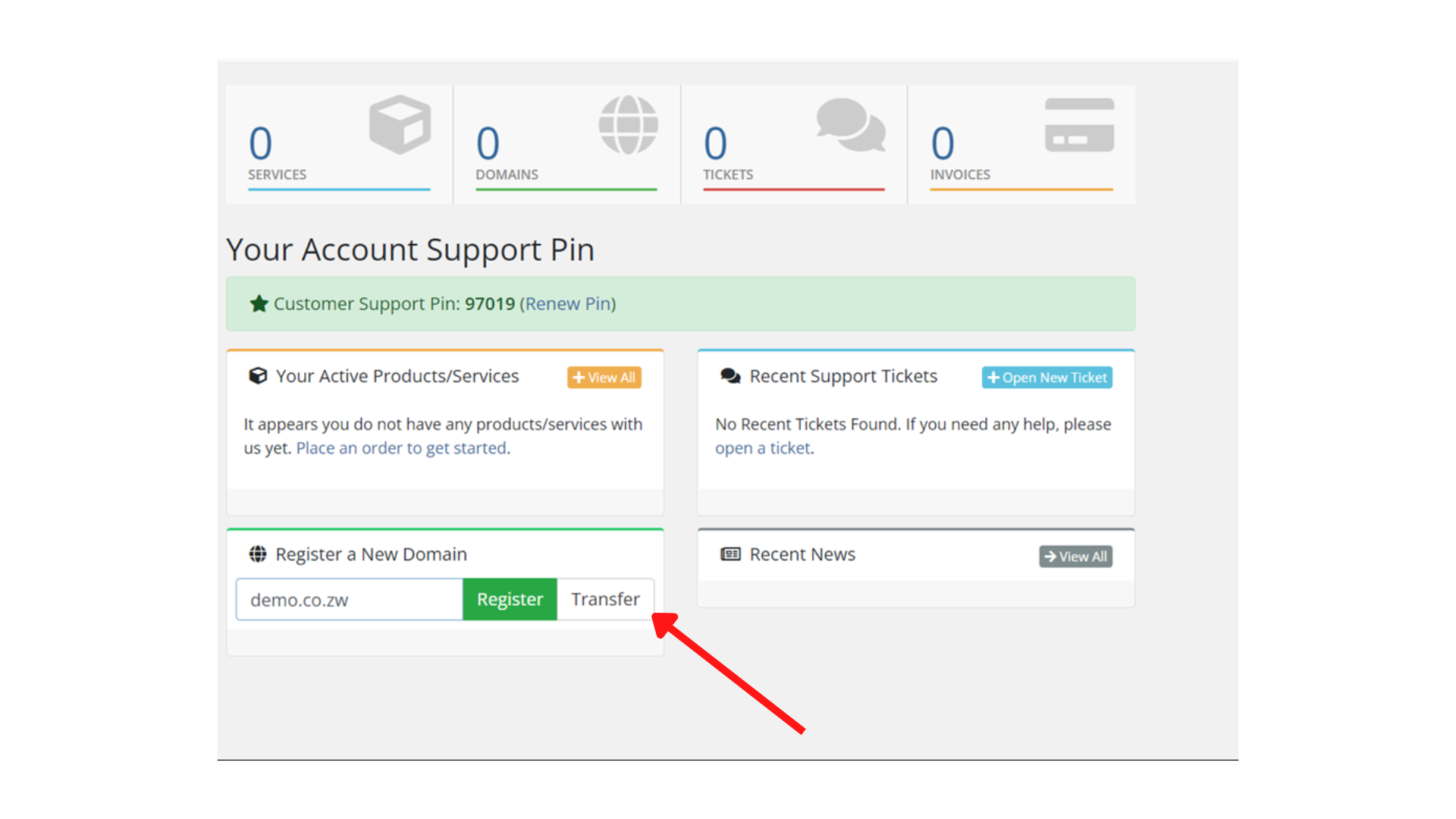Click the green star beside Customer Support Pin
Image resolution: width=1456 pixels, height=819 pixels.
pos(259,303)
